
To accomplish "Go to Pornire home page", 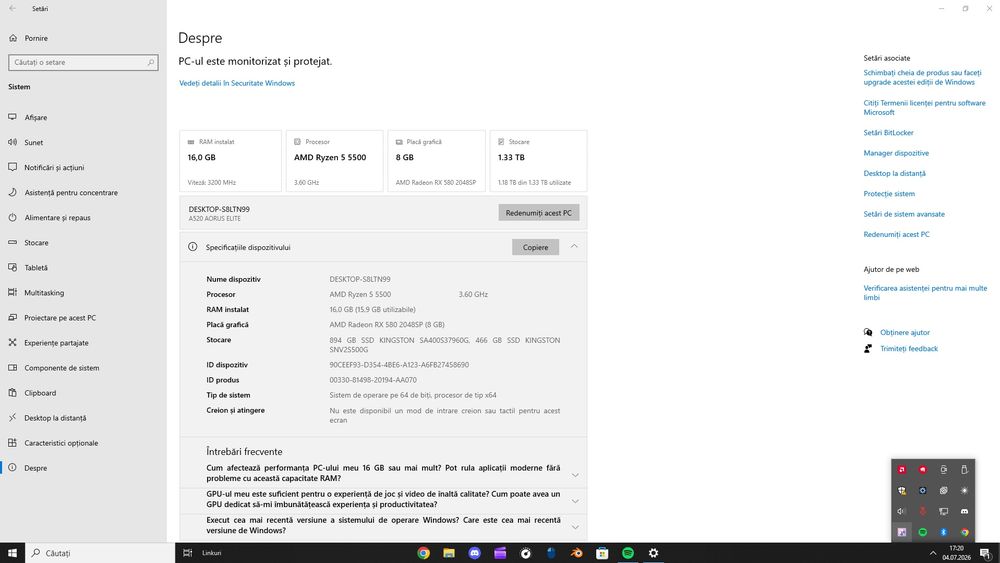I will (x=36, y=38).
